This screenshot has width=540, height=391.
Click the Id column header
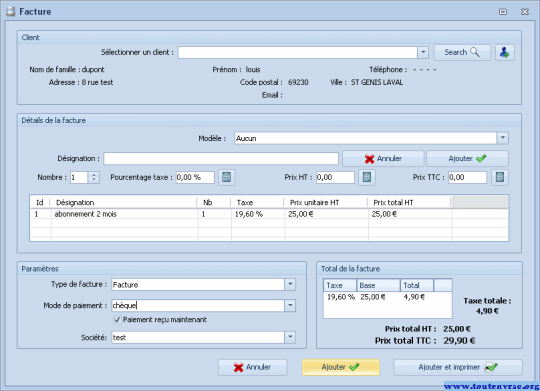tap(40, 203)
